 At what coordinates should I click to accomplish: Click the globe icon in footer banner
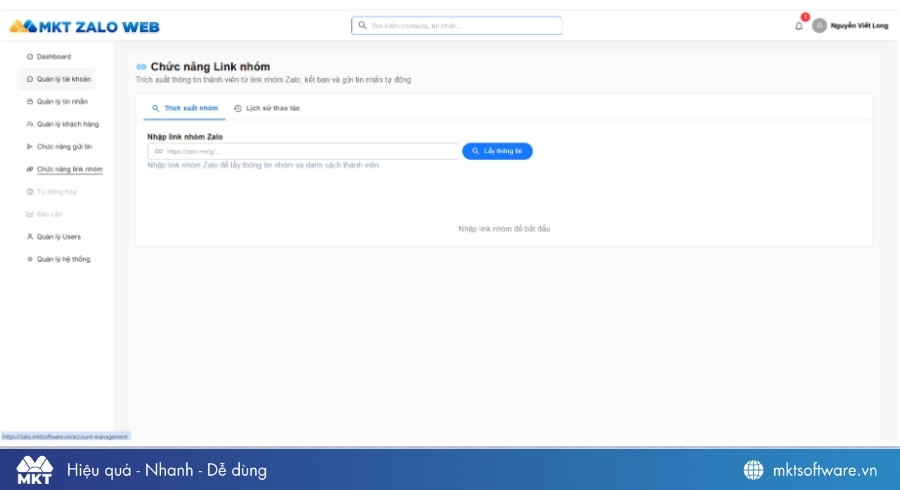[x=753, y=470]
